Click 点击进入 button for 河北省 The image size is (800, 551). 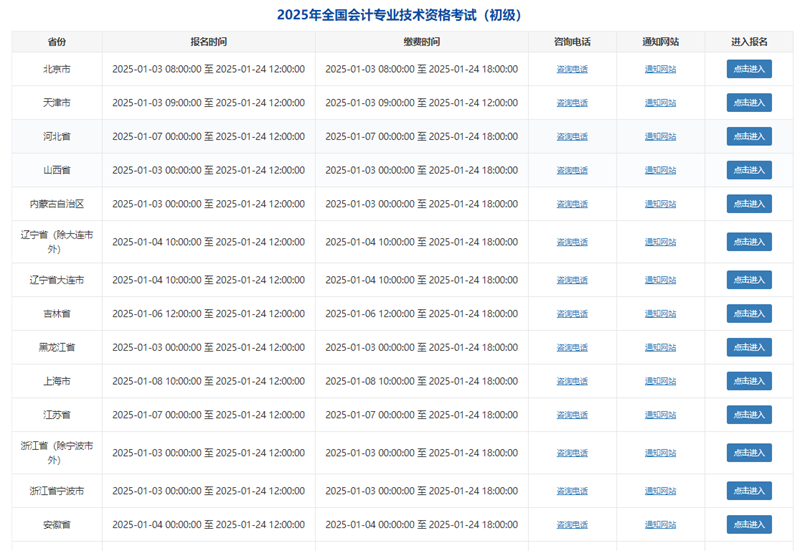coord(748,136)
